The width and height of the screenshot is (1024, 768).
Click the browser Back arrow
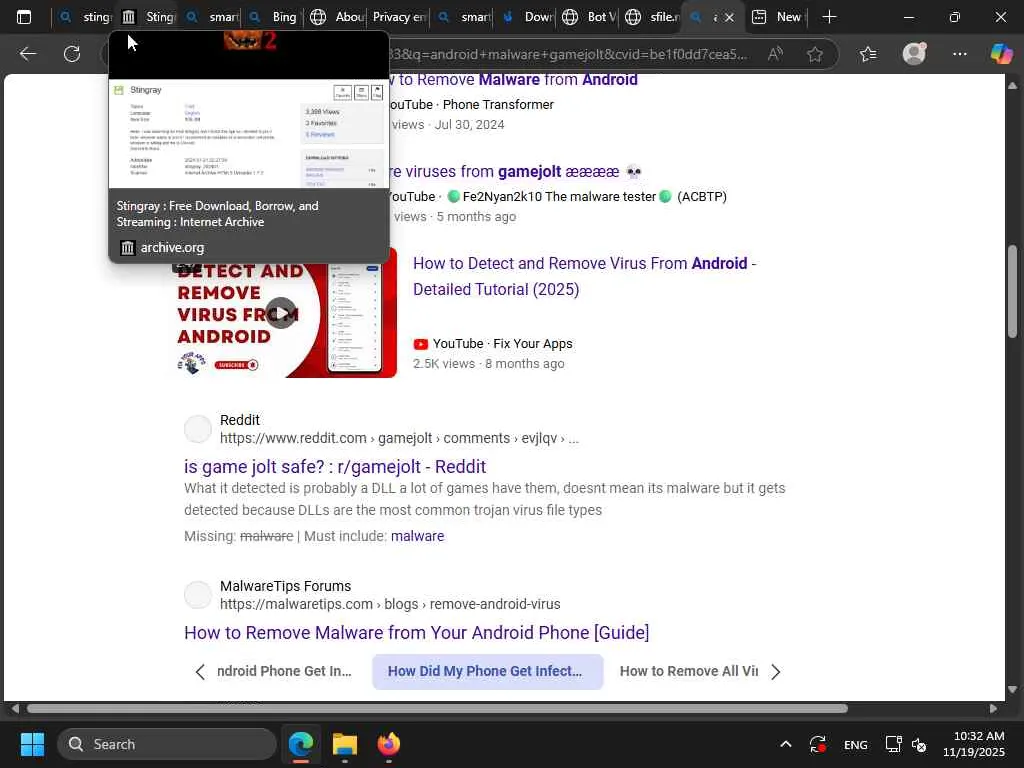pos(27,54)
